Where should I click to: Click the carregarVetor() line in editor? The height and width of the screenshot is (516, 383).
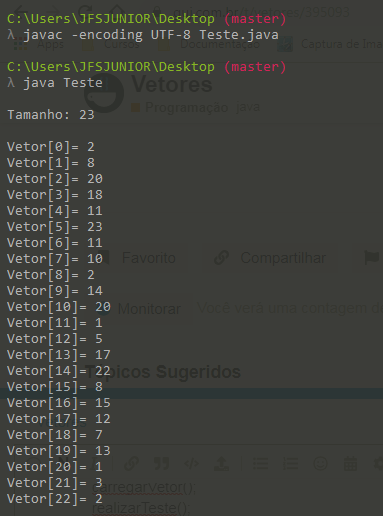144,488
